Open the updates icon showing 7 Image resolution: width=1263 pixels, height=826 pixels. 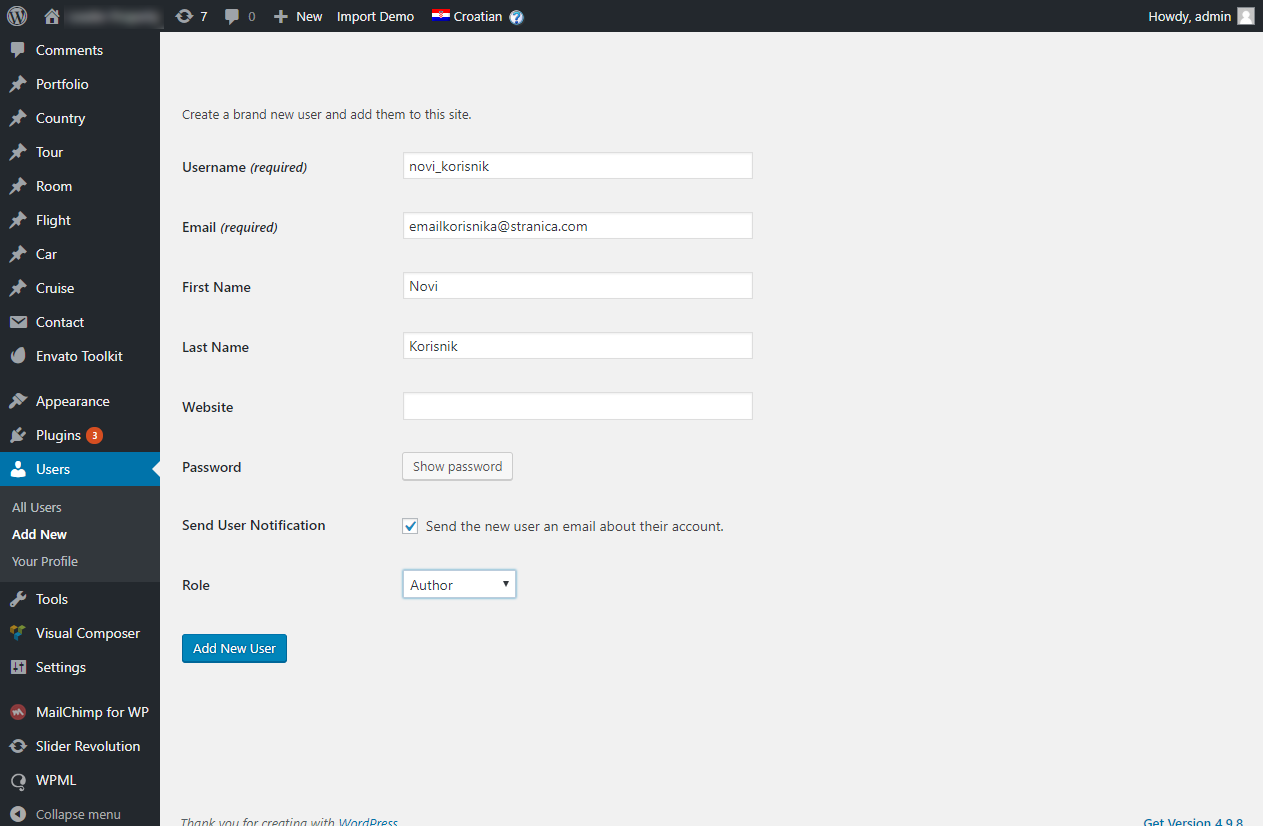click(x=184, y=16)
